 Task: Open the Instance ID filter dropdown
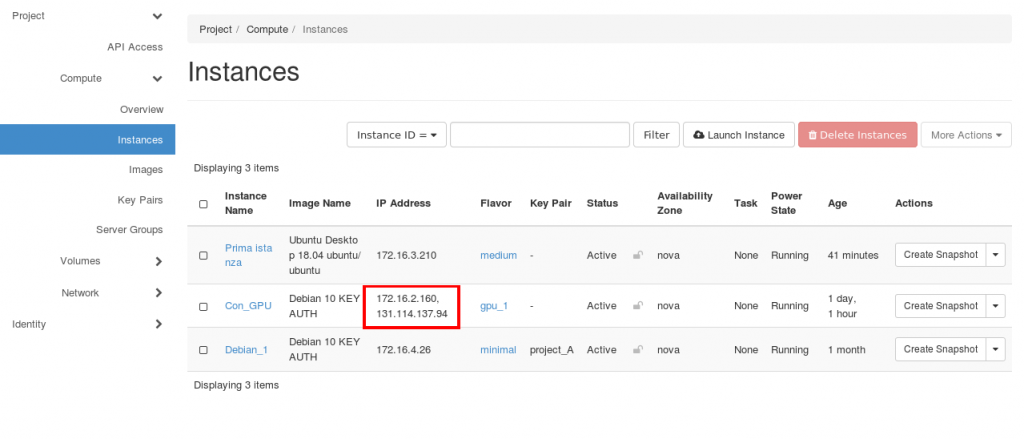click(x=396, y=135)
